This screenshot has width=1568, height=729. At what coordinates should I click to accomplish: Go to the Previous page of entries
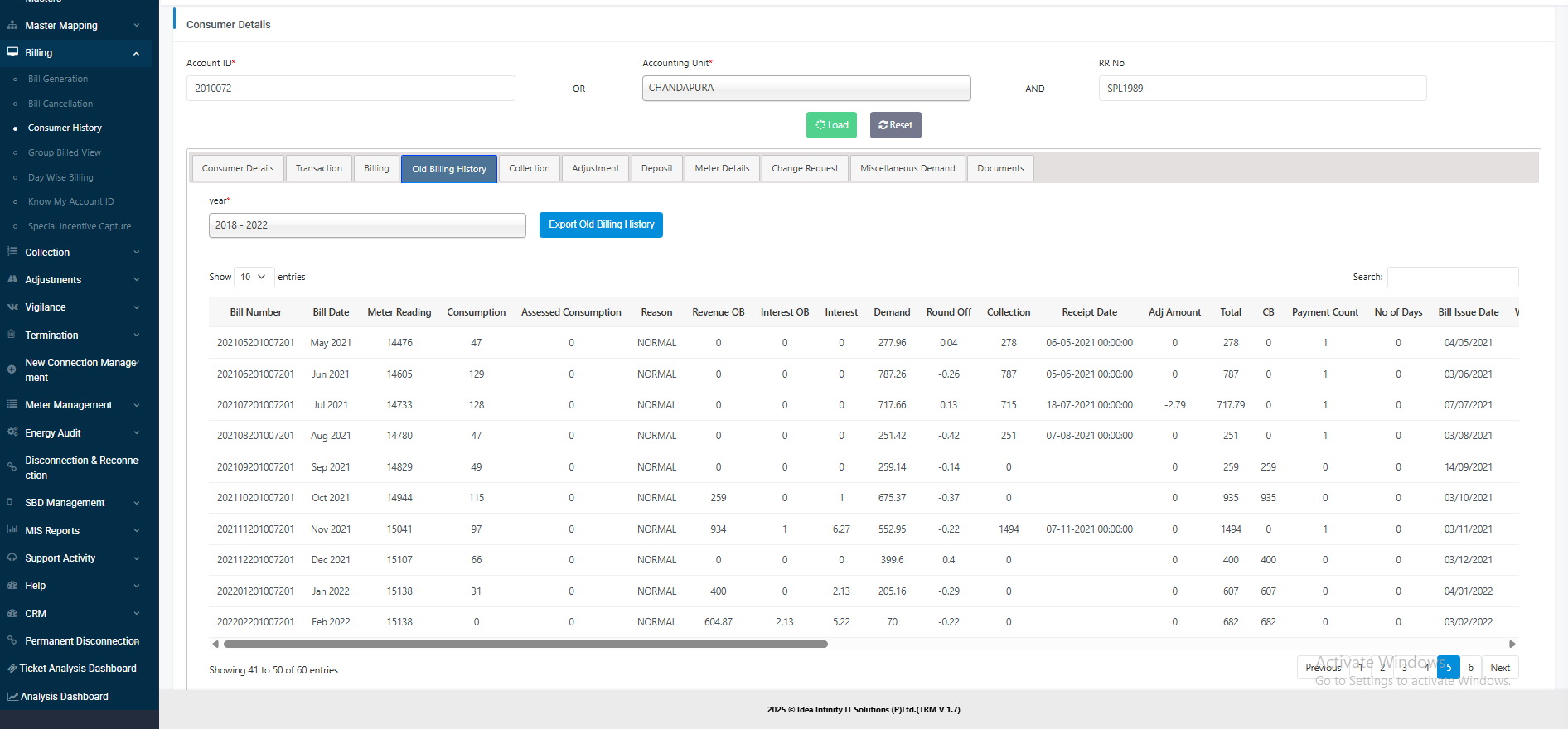click(1324, 668)
